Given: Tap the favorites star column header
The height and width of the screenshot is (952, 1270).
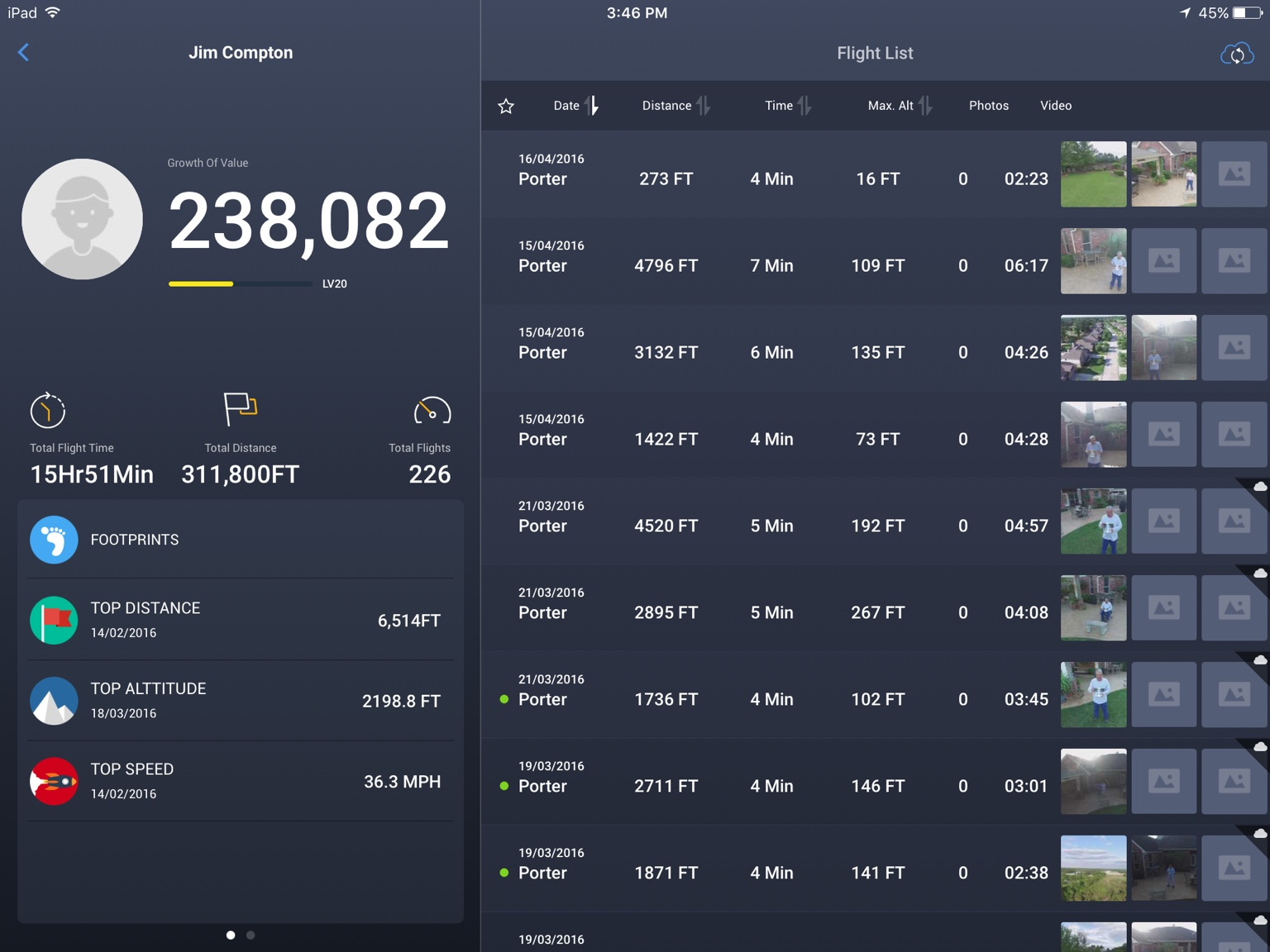Looking at the screenshot, I should [x=506, y=106].
